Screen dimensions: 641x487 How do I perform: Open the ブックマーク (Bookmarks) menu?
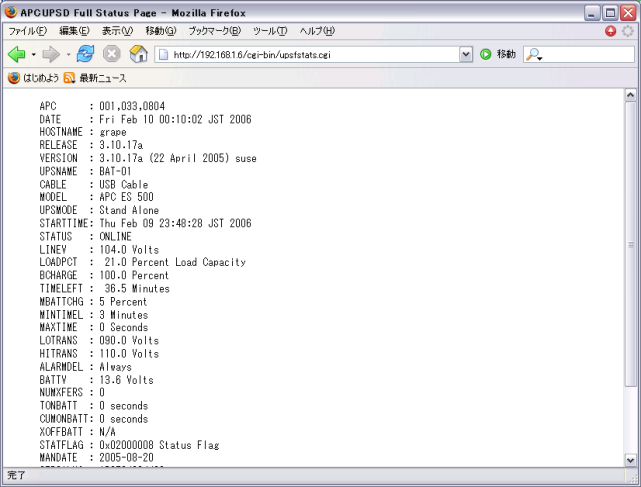point(216,31)
